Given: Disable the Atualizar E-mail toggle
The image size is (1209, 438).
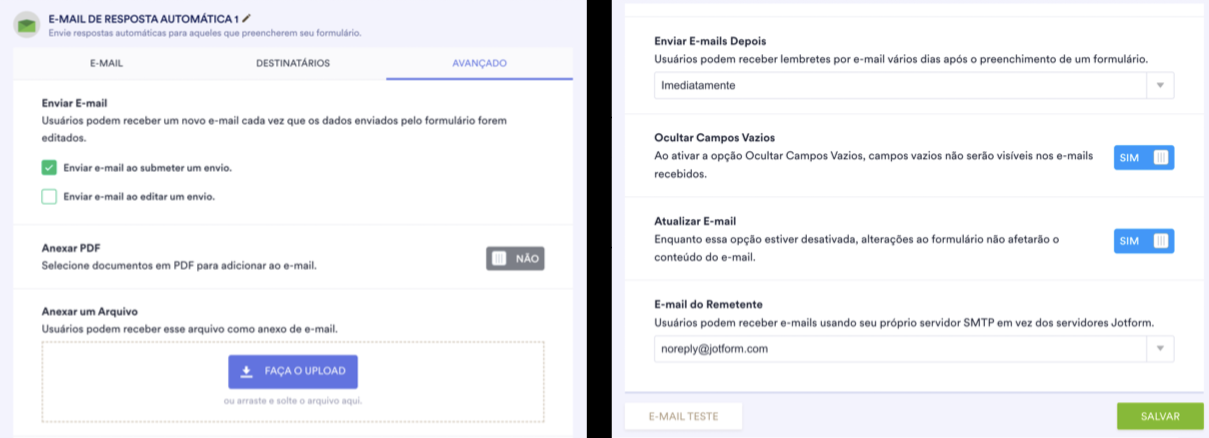Looking at the screenshot, I should [x=1144, y=241].
